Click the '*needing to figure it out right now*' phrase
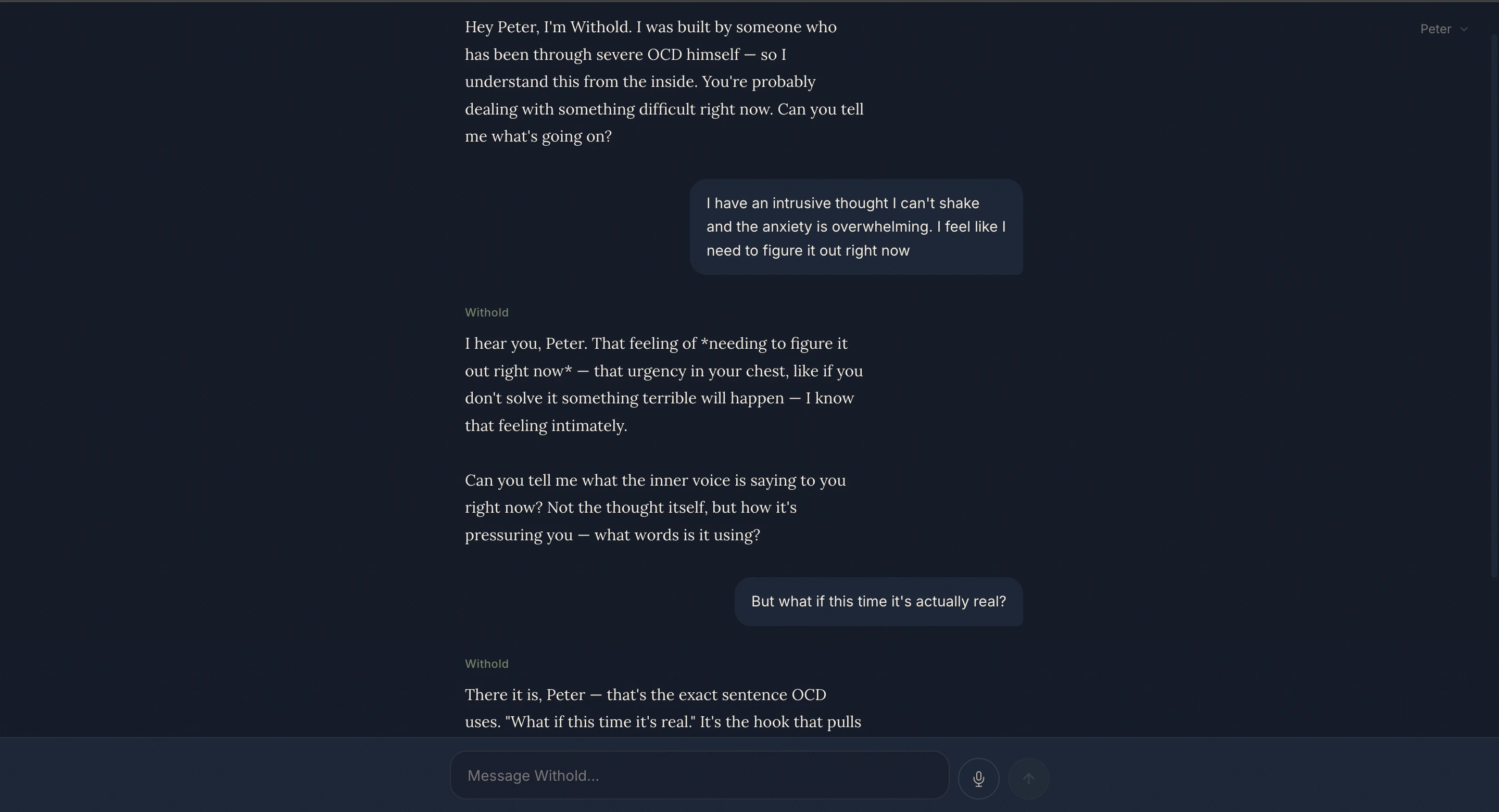Screen dimensions: 1499x812 (657, 357)
